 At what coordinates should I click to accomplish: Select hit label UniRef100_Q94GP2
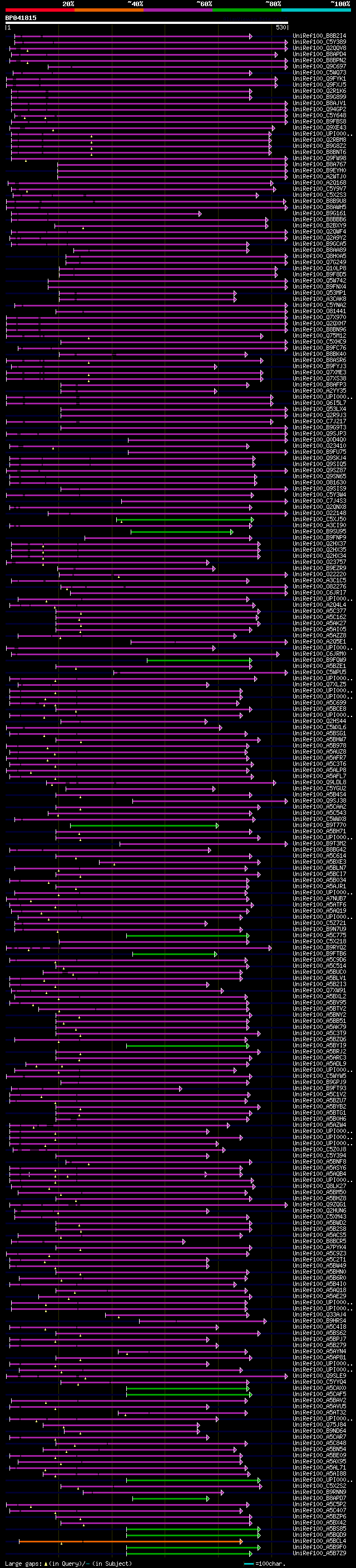tap(319, 109)
